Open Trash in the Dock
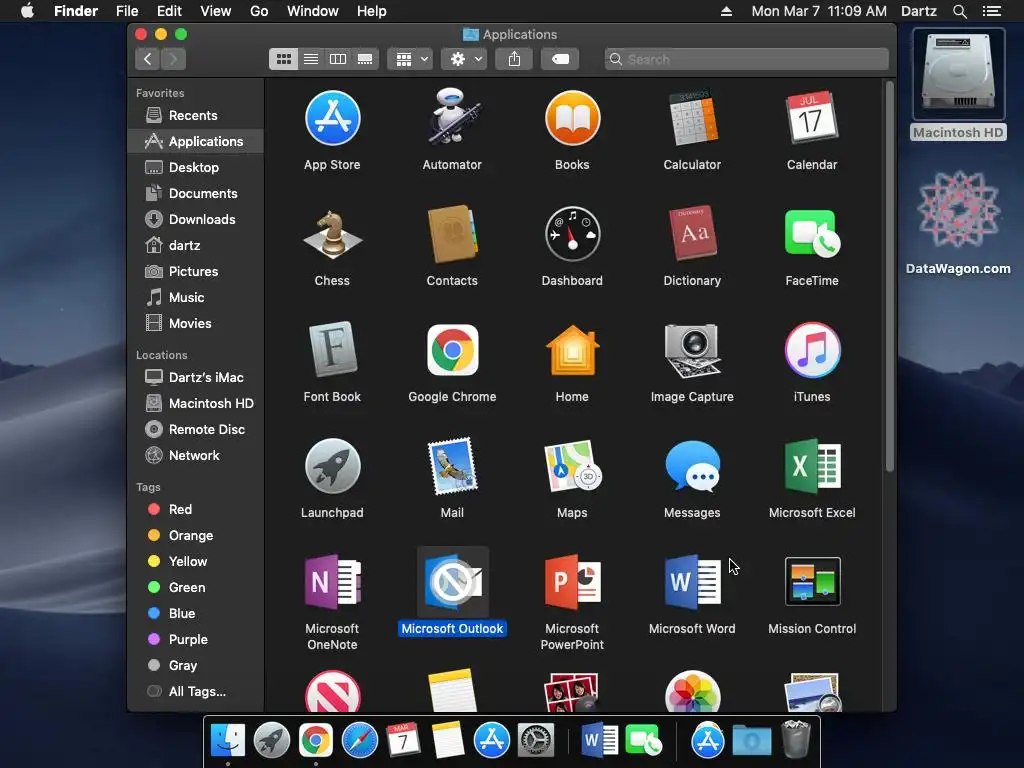The height and width of the screenshot is (768, 1024). coord(795,739)
